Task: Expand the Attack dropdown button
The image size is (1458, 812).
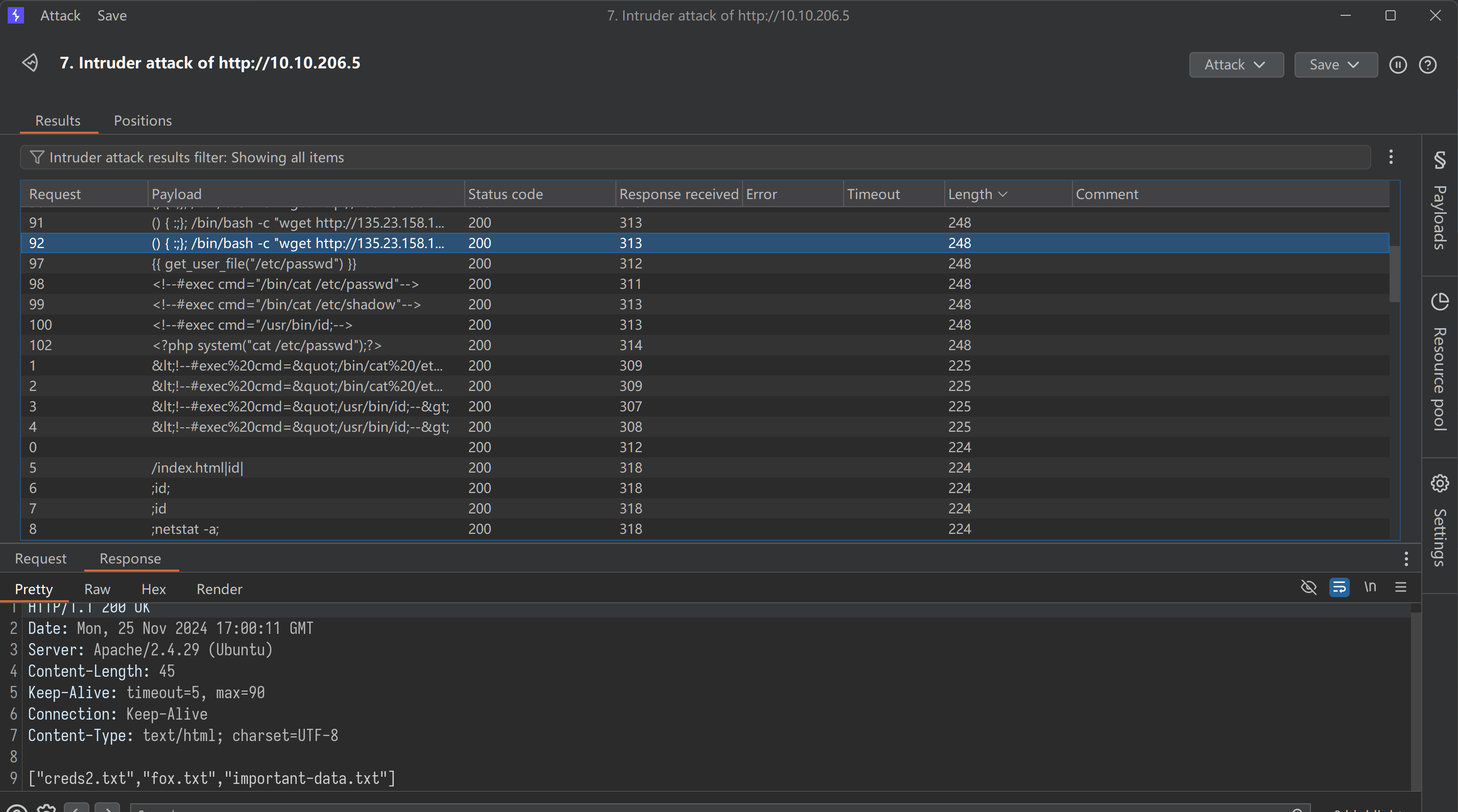Action: tap(1236, 65)
